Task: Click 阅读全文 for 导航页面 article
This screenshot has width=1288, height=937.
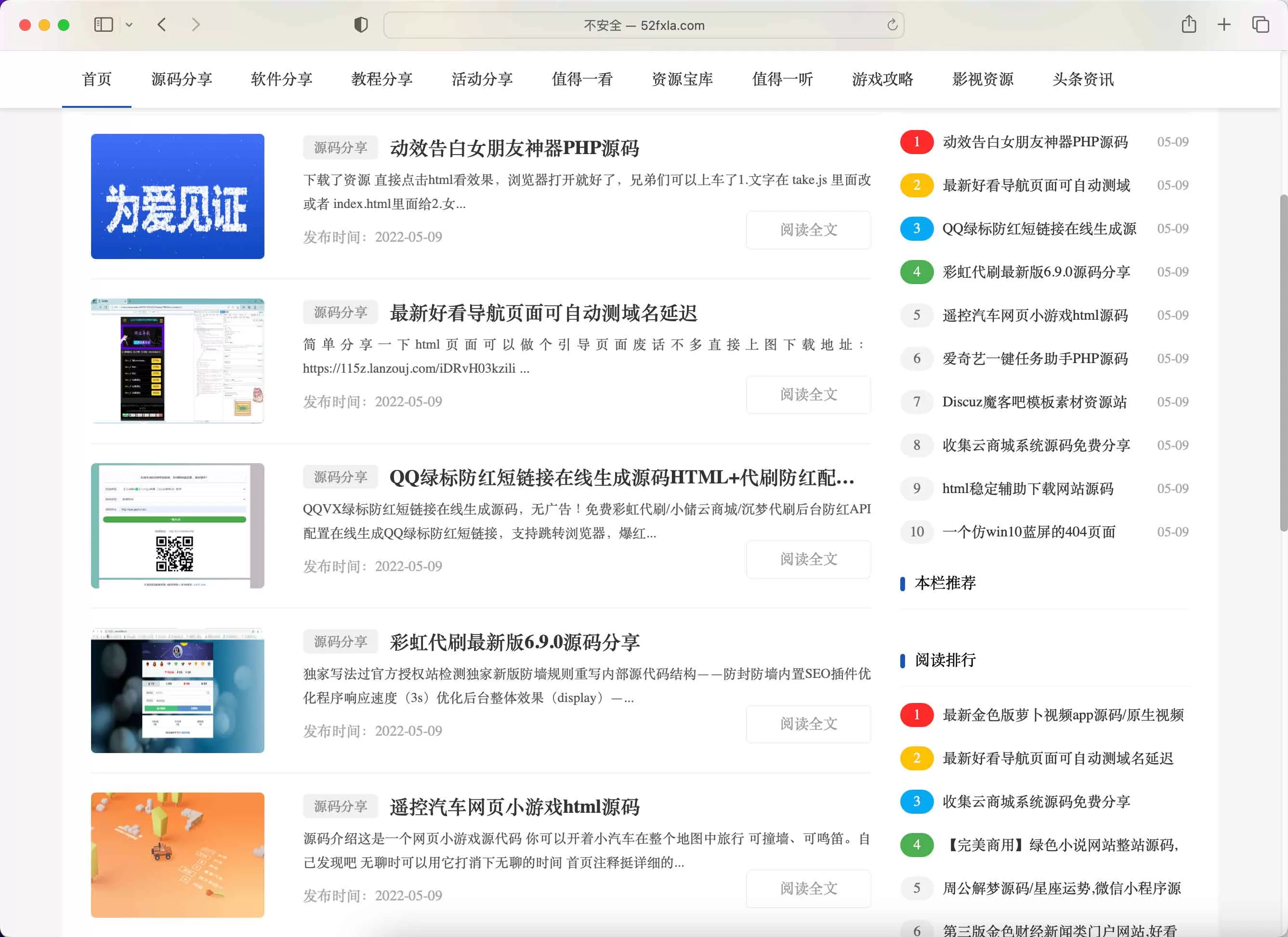Action: coord(808,394)
